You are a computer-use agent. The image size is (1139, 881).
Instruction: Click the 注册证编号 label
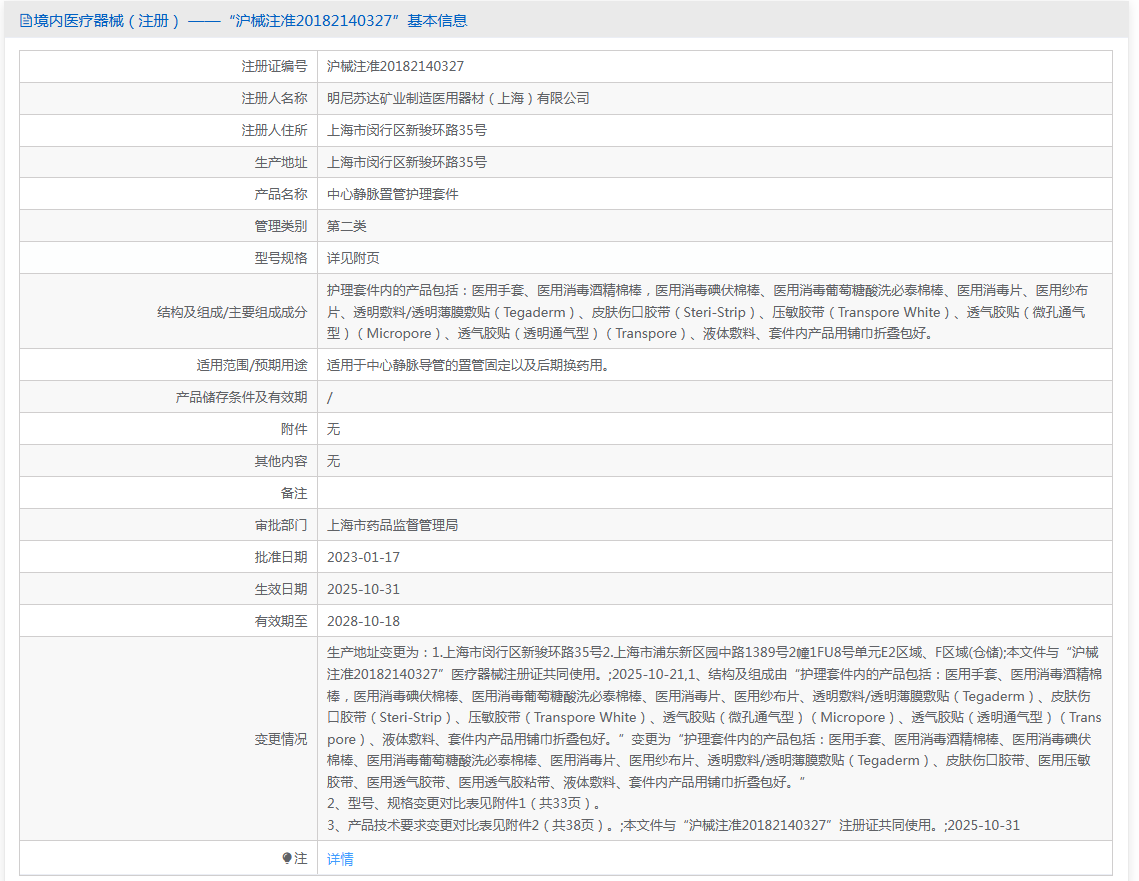(275, 66)
